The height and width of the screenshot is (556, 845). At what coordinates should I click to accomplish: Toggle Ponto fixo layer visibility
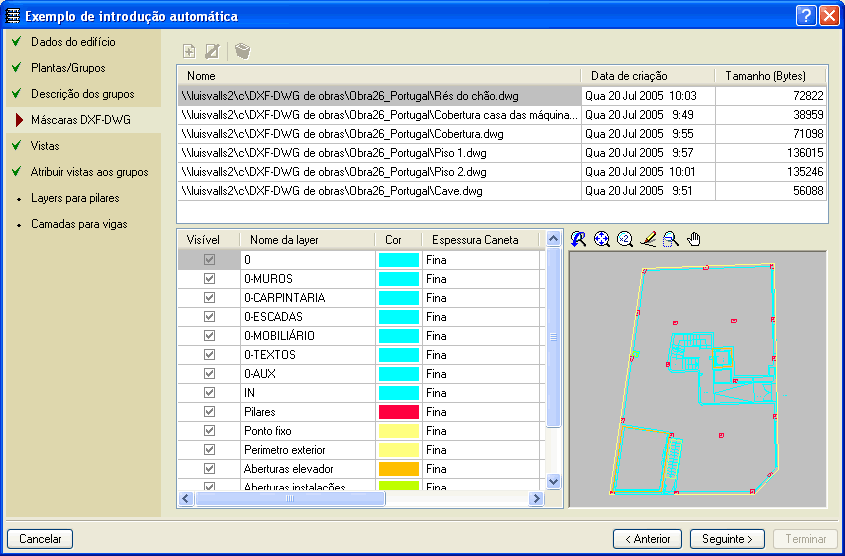coord(209,430)
